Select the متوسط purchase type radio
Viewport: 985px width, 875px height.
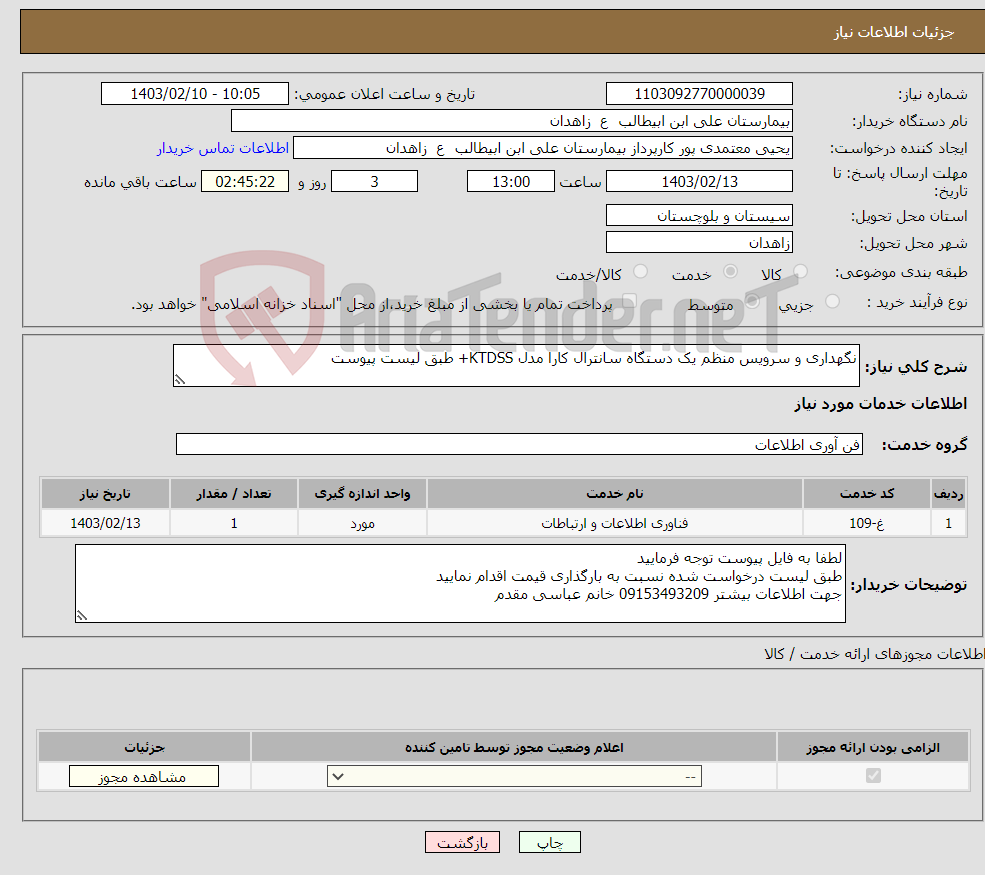752,302
